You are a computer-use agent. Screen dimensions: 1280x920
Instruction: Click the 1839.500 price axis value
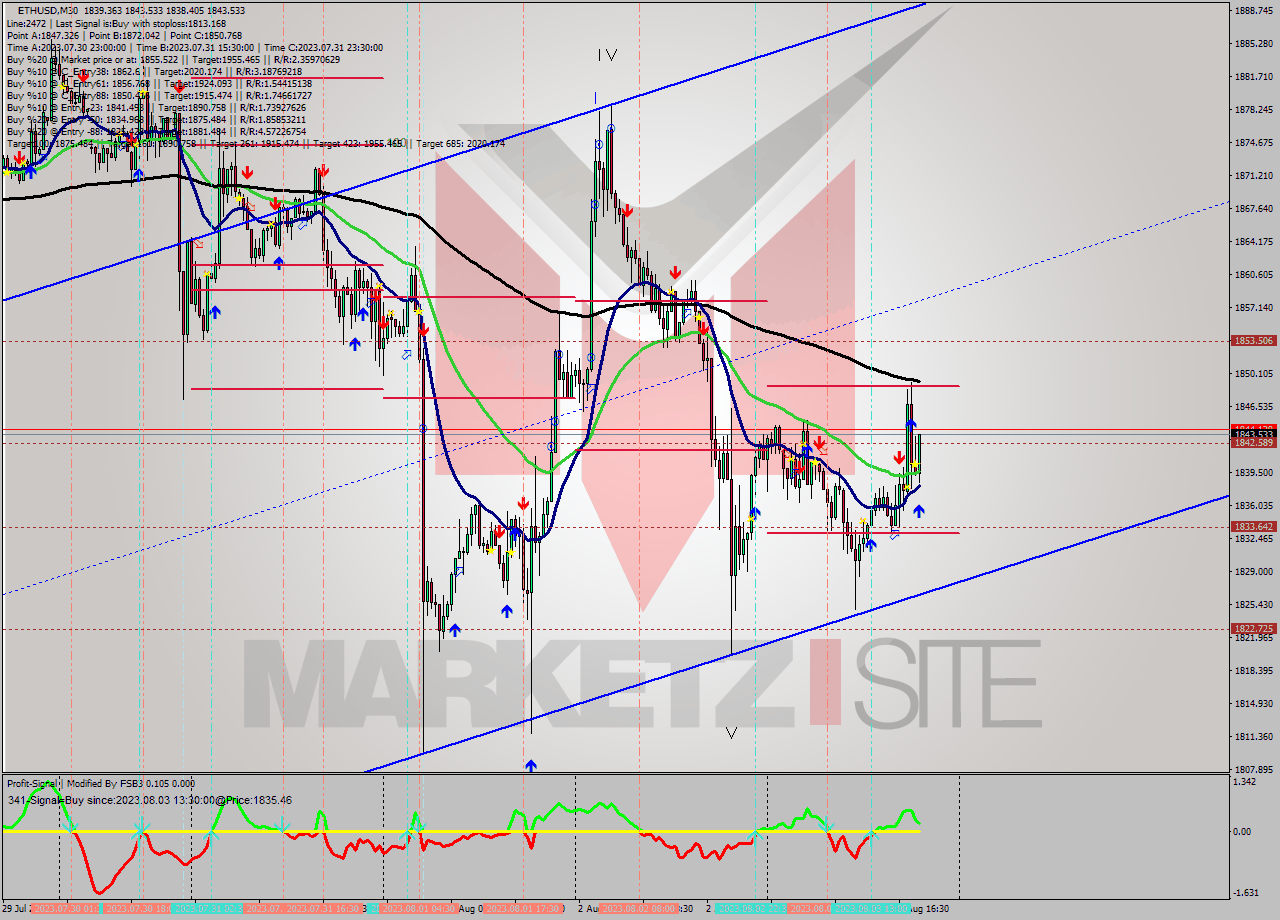pyautogui.click(x=1253, y=472)
